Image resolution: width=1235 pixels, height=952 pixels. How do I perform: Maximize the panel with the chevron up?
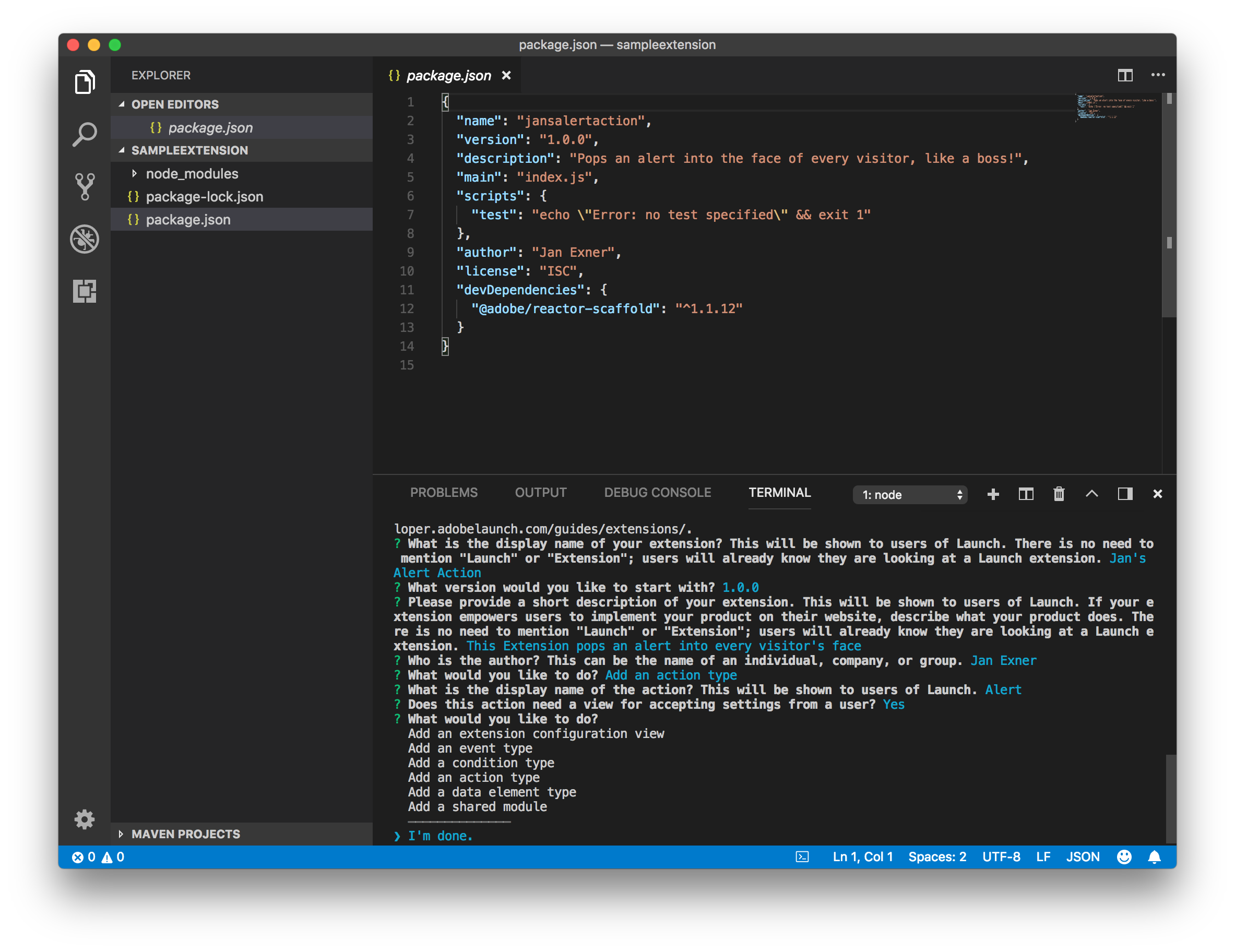click(1091, 494)
